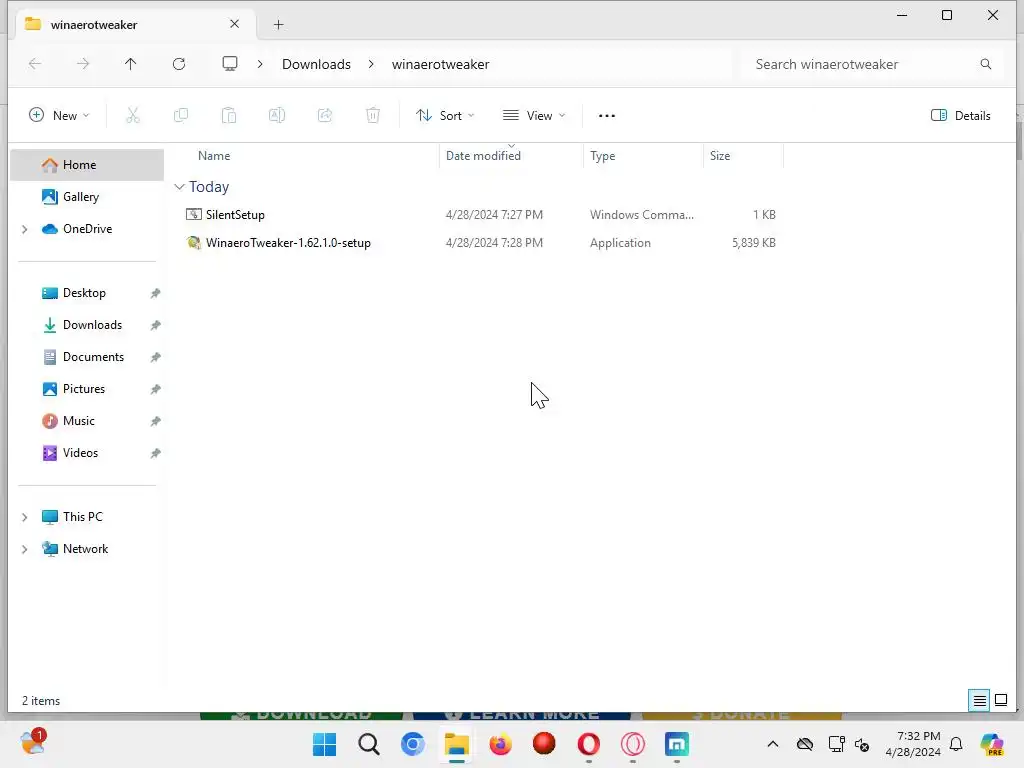Expand the Network tree node
The image size is (1024, 768).
pos(25,549)
